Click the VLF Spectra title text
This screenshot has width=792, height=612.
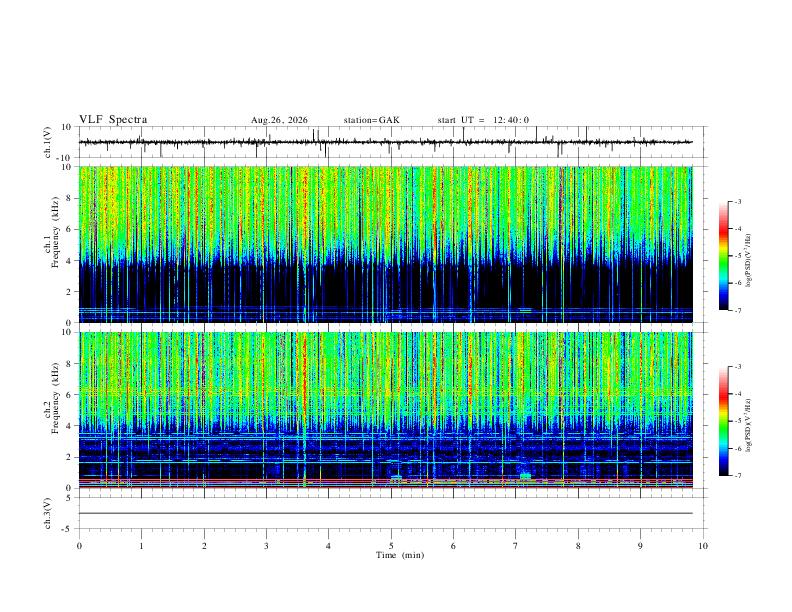(x=113, y=120)
